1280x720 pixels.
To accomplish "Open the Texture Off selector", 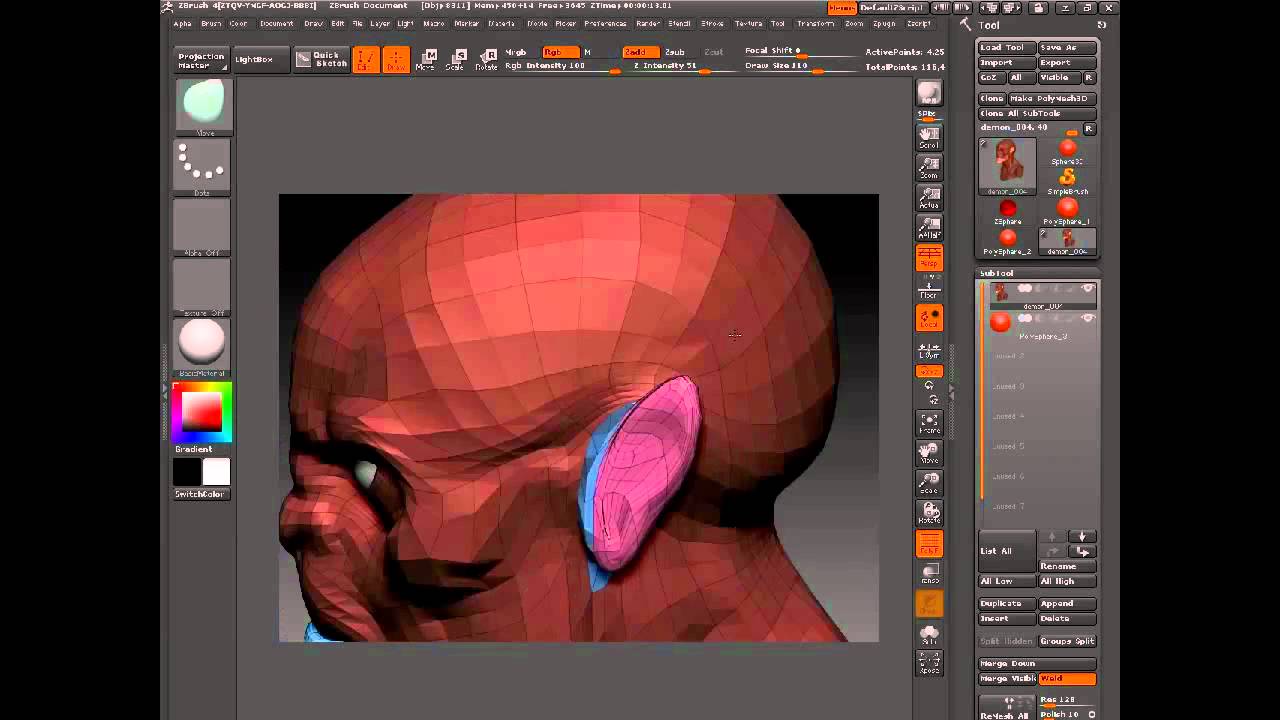I will 203,287.
